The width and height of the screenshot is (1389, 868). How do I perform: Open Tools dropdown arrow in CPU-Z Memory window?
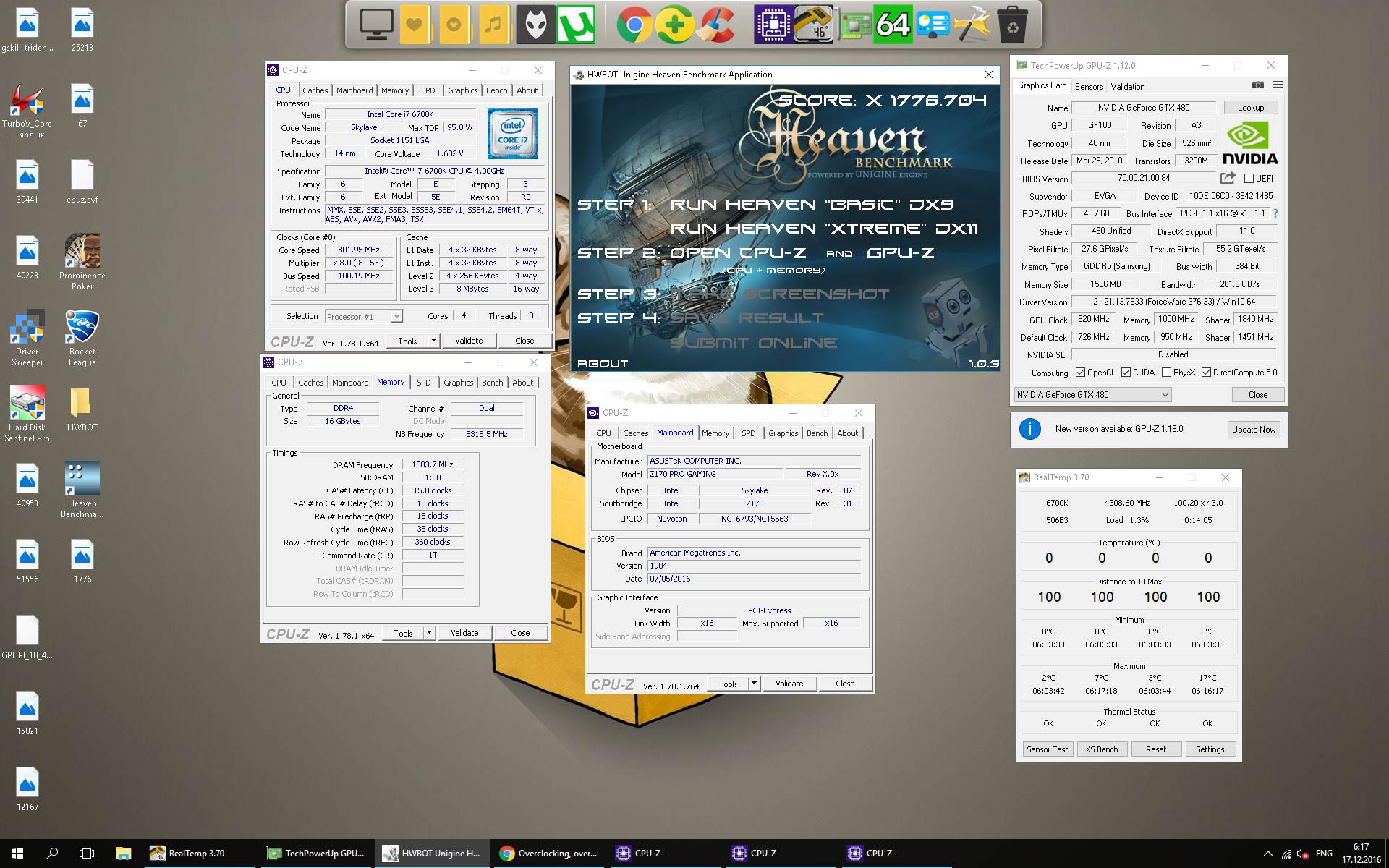[x=429, y=633]
